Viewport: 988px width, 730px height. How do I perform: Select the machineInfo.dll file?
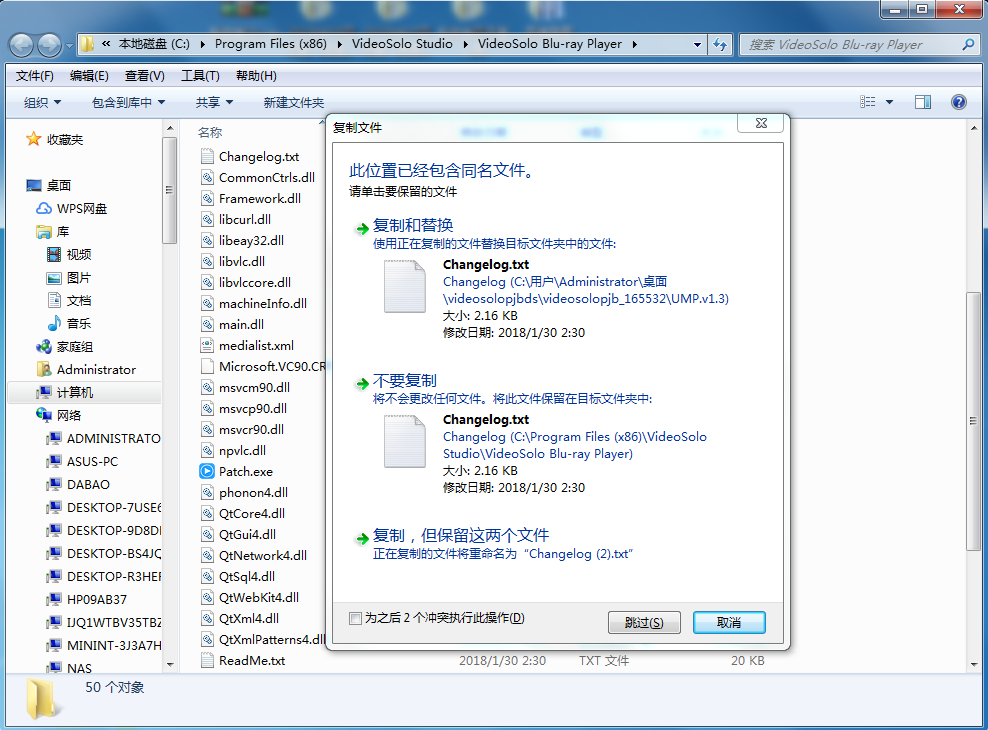click(263, 303)
